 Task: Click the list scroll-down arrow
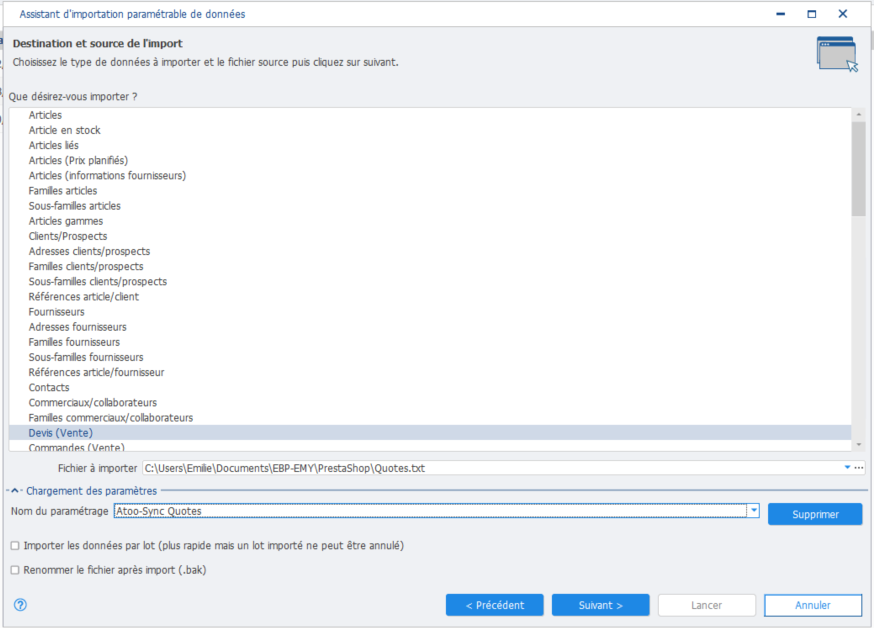coord(858,443)
